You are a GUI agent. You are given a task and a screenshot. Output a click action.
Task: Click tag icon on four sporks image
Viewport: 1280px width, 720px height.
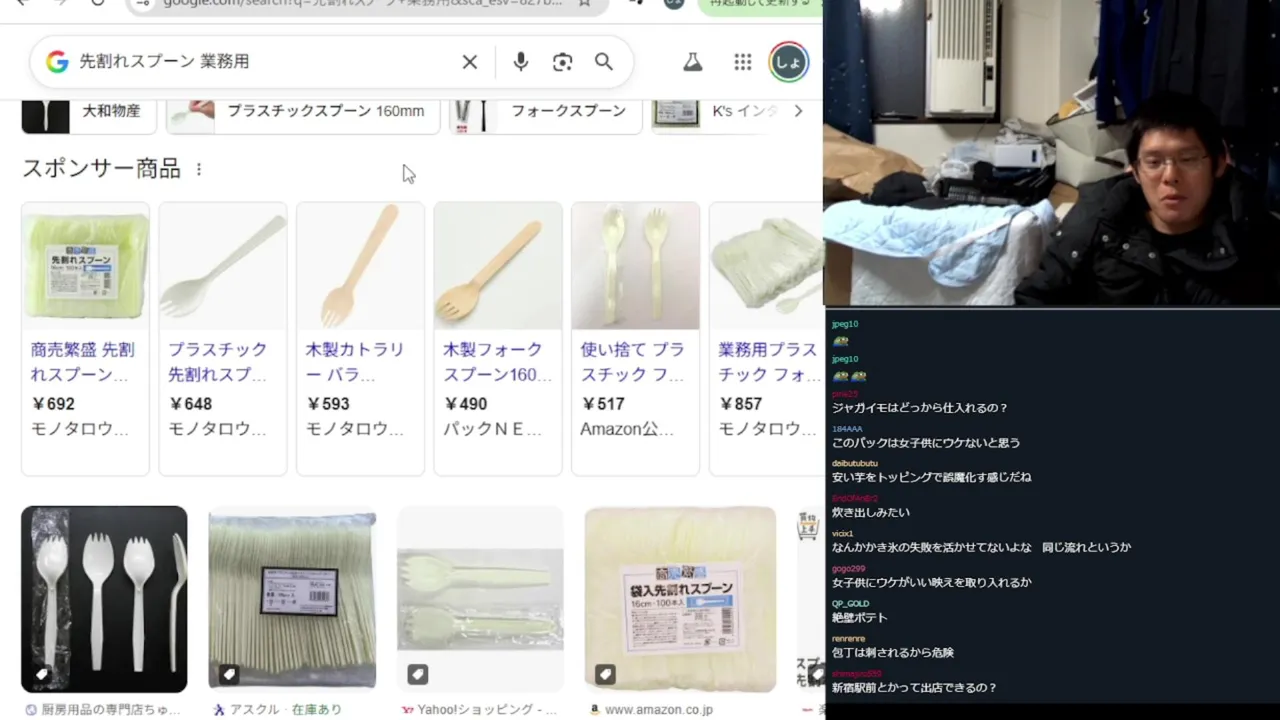[x=41, y=675]
